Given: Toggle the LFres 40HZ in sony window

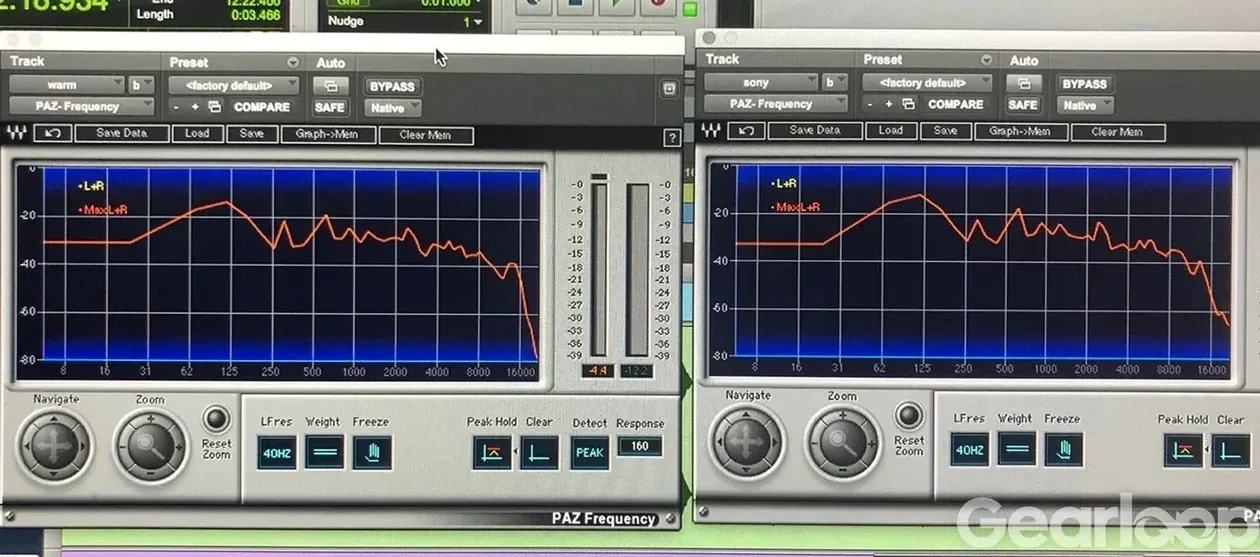Looking at the screenshot, I should pos(969,449).
